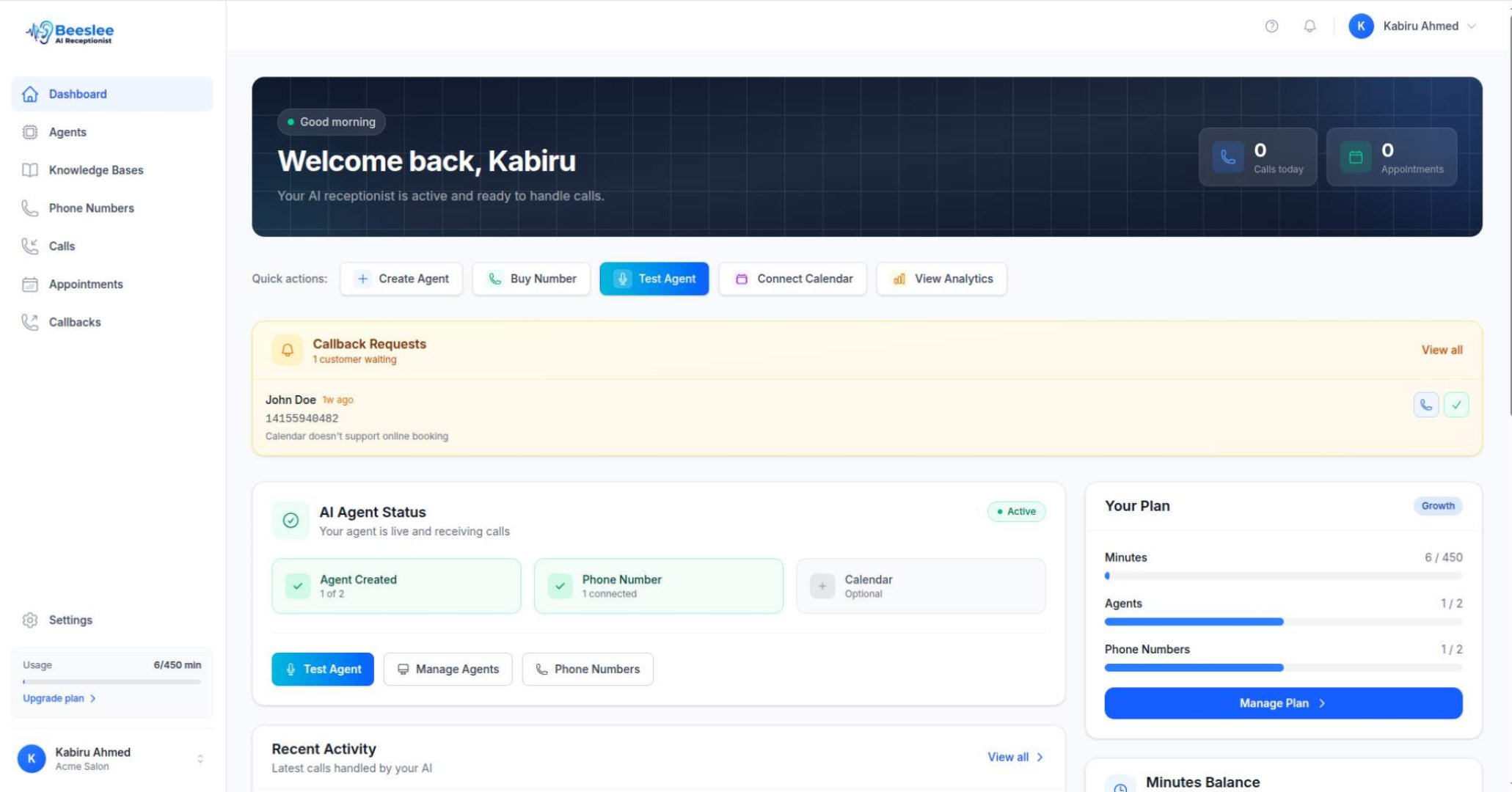Open help via the question mark icon
Screen dimensions: 1512x792
[x=1271, y=26]
